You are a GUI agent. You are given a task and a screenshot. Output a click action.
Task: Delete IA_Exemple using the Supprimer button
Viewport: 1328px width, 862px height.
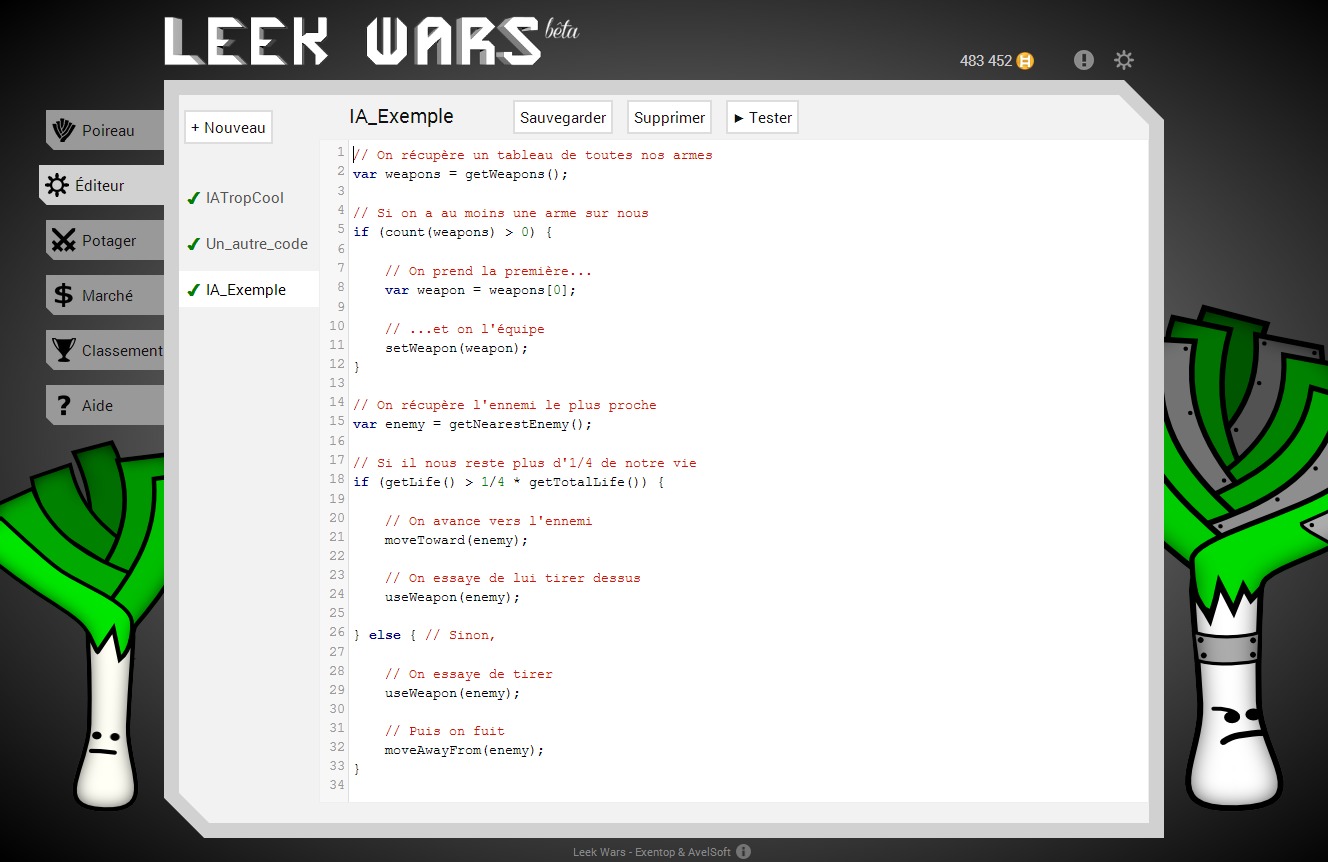[668, 117]
